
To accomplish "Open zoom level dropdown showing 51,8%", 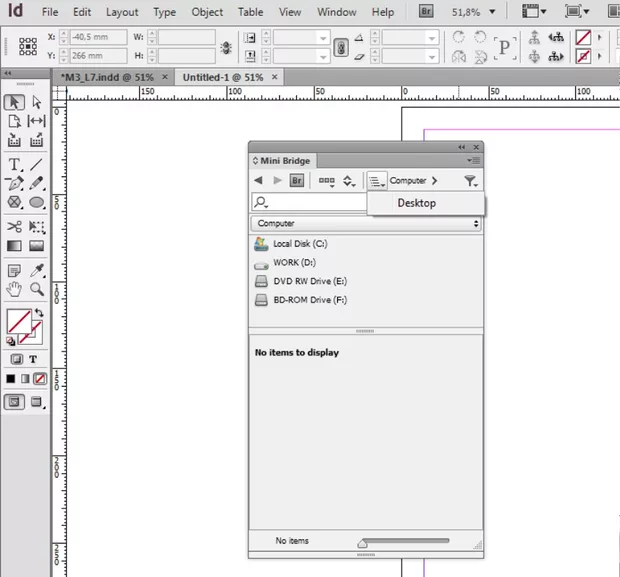I will point(471,12).
